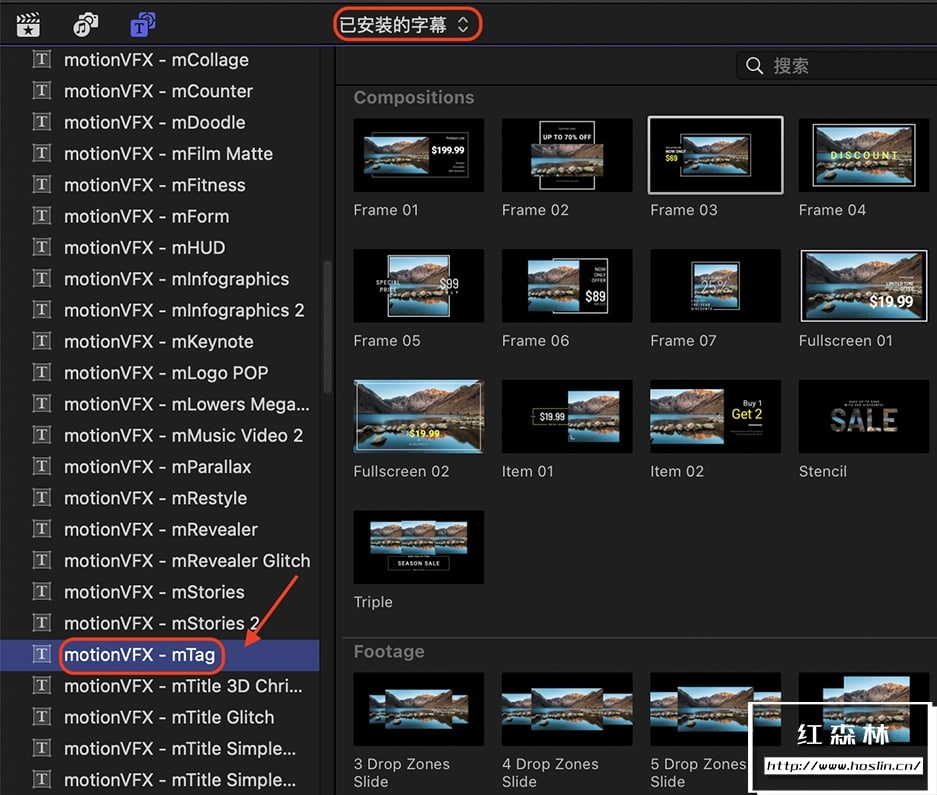Click the title icon beside mKeynote

[41, 341]
